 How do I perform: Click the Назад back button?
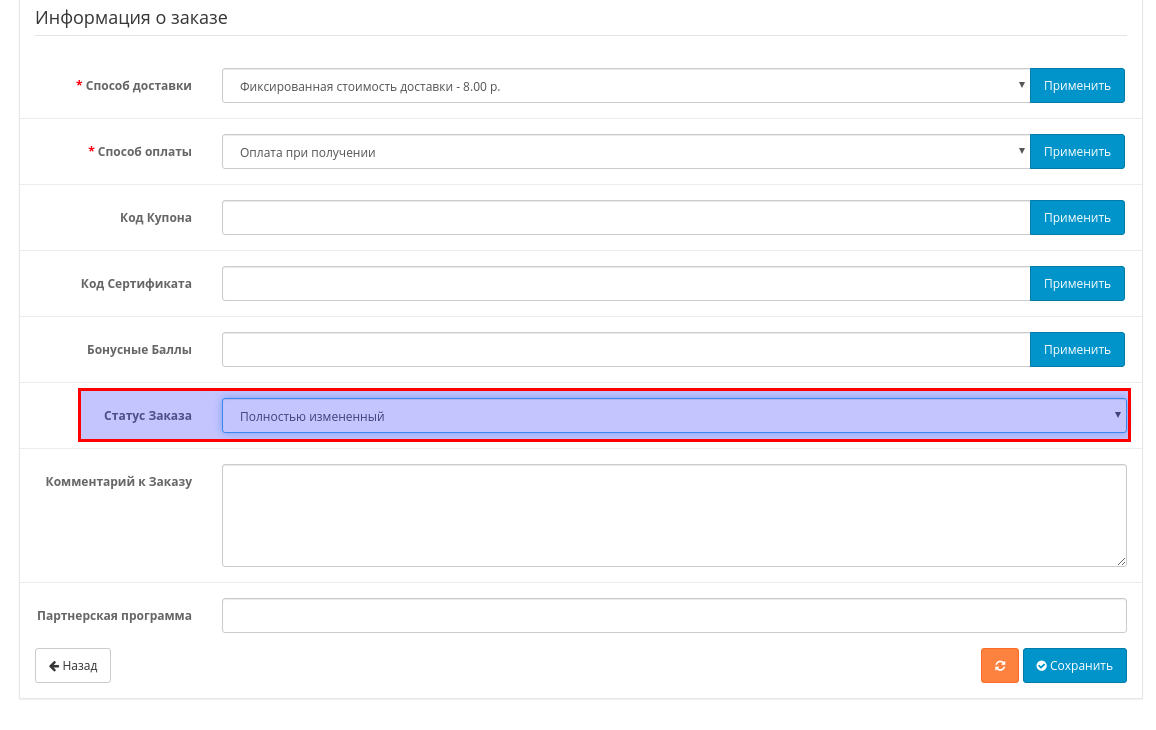click(73, 666)
